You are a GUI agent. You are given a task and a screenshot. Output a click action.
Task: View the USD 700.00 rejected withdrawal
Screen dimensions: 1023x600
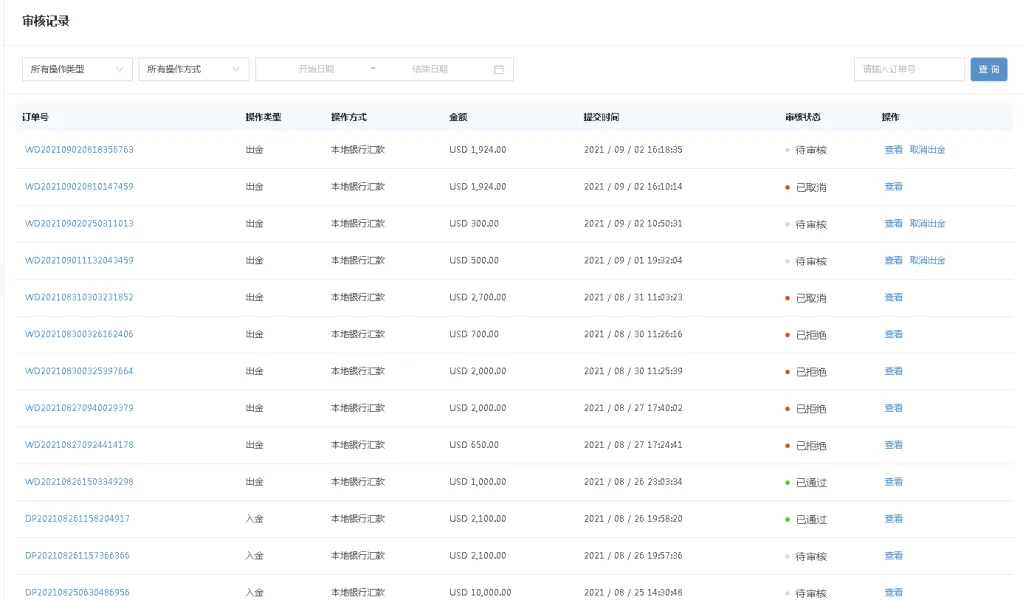893,335
